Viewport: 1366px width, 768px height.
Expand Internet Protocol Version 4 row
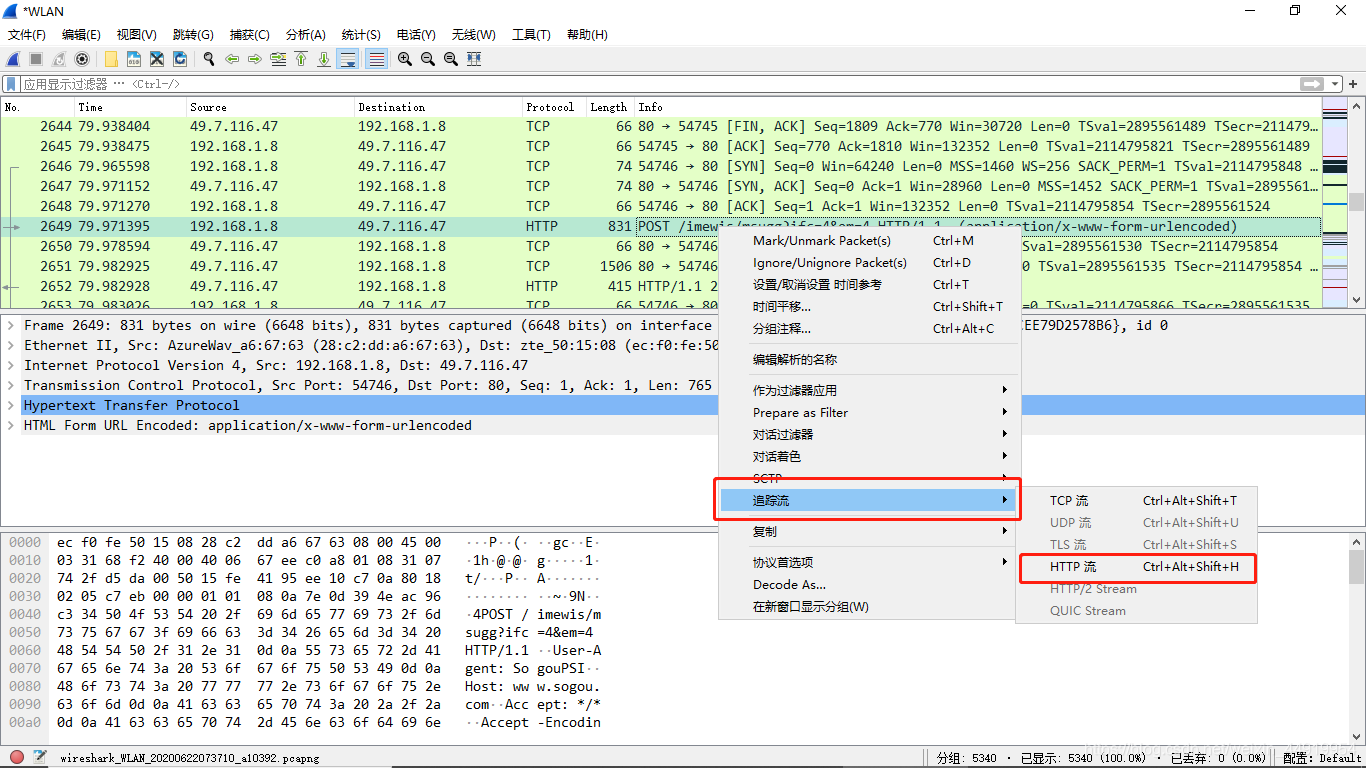[11, 365]
